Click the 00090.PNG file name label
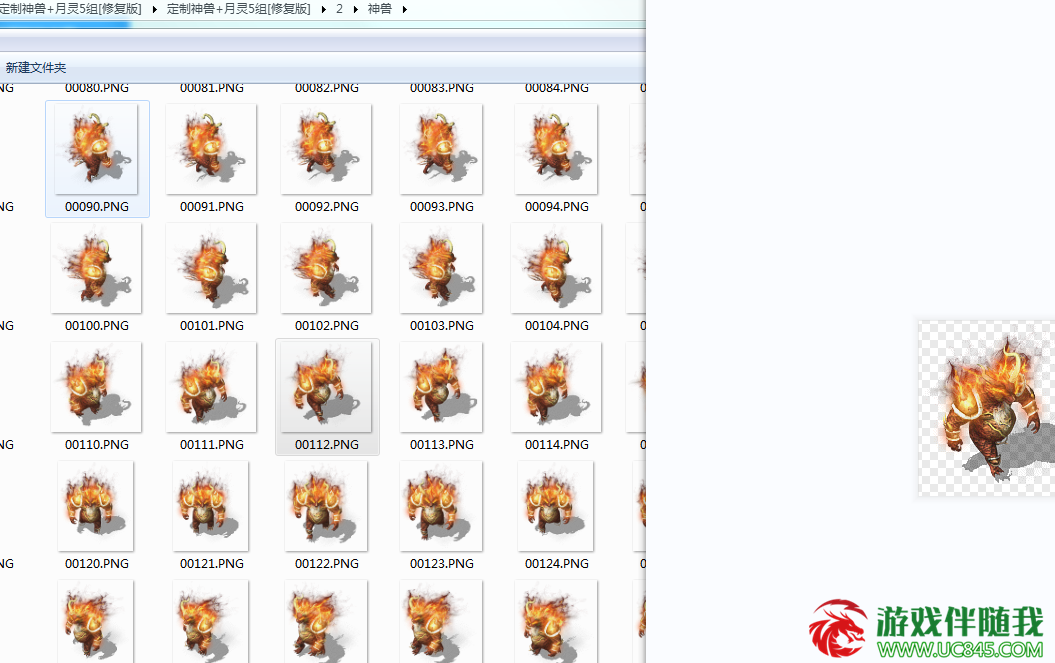 coord(97,207)
